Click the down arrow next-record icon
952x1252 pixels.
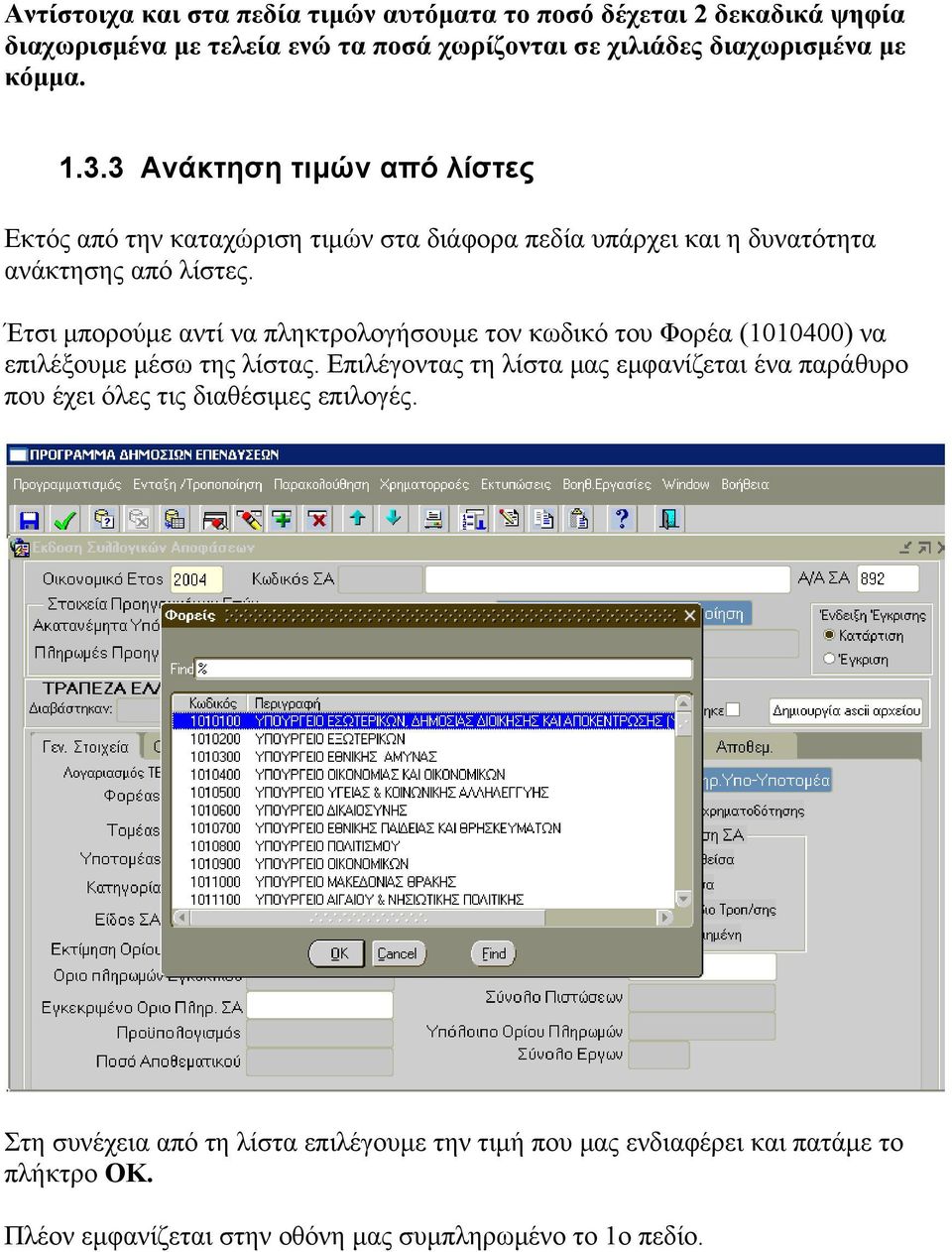pos(393,518)
